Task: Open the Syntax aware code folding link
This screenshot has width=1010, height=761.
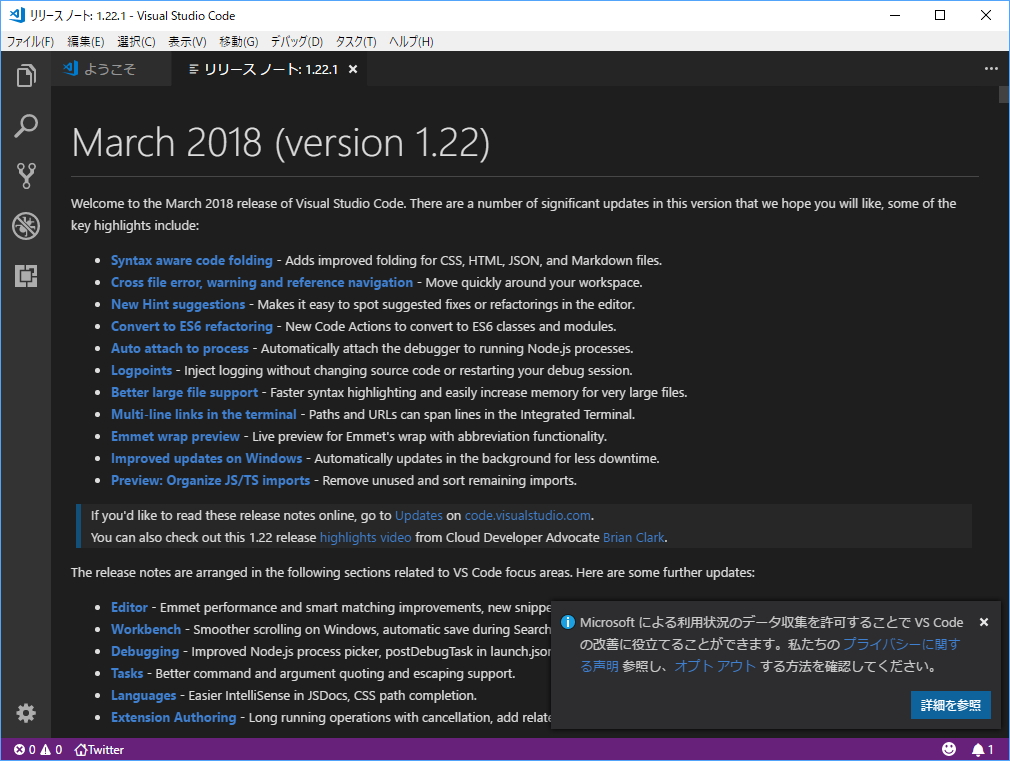Action: pyautogui.click(x=191, y=260)
